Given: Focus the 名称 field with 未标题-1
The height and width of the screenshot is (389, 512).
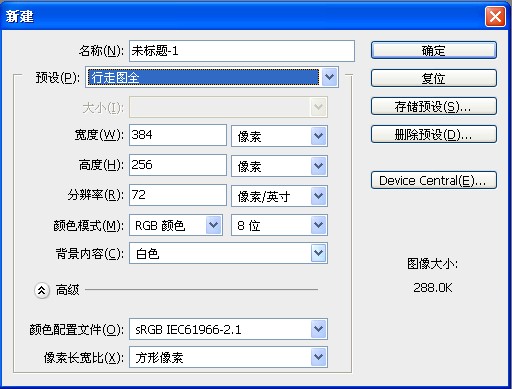Looking at the screenshot, I should [242, 51].
